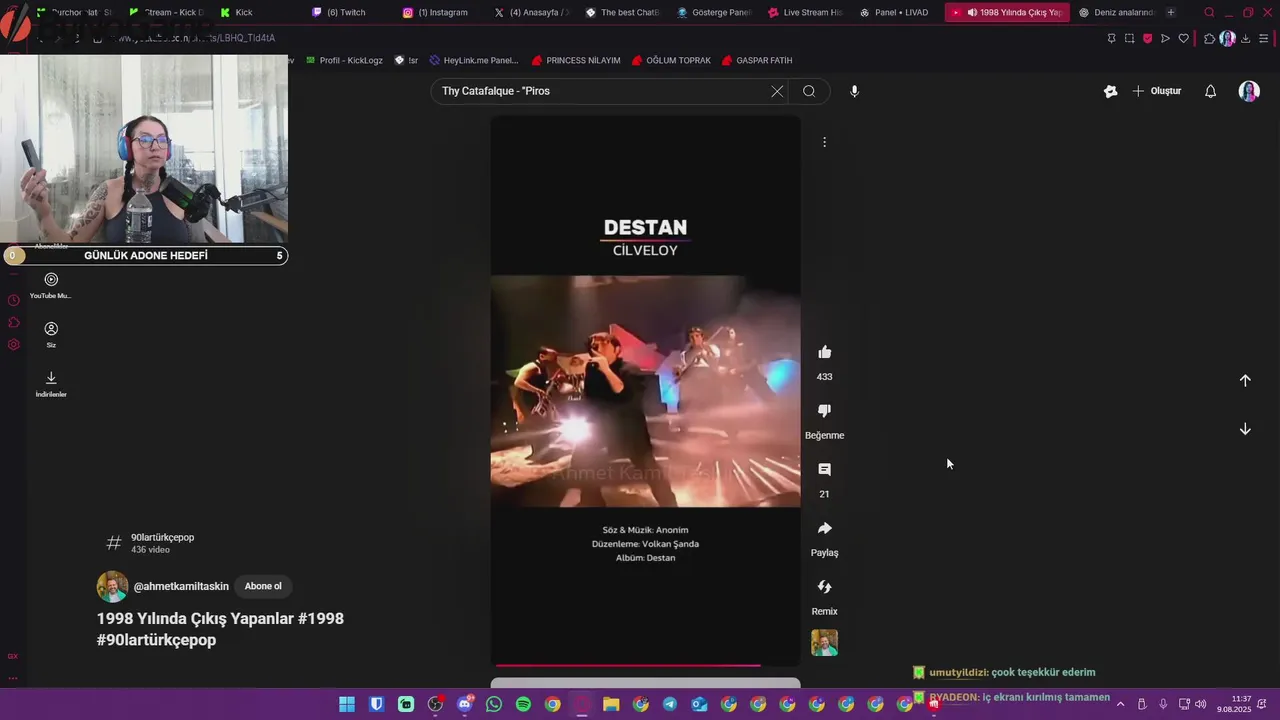Switch to the (4) Anasayfa X tab
This screenshot has height=720, width=1280.
pyautogui.click(x=532, y=12)
